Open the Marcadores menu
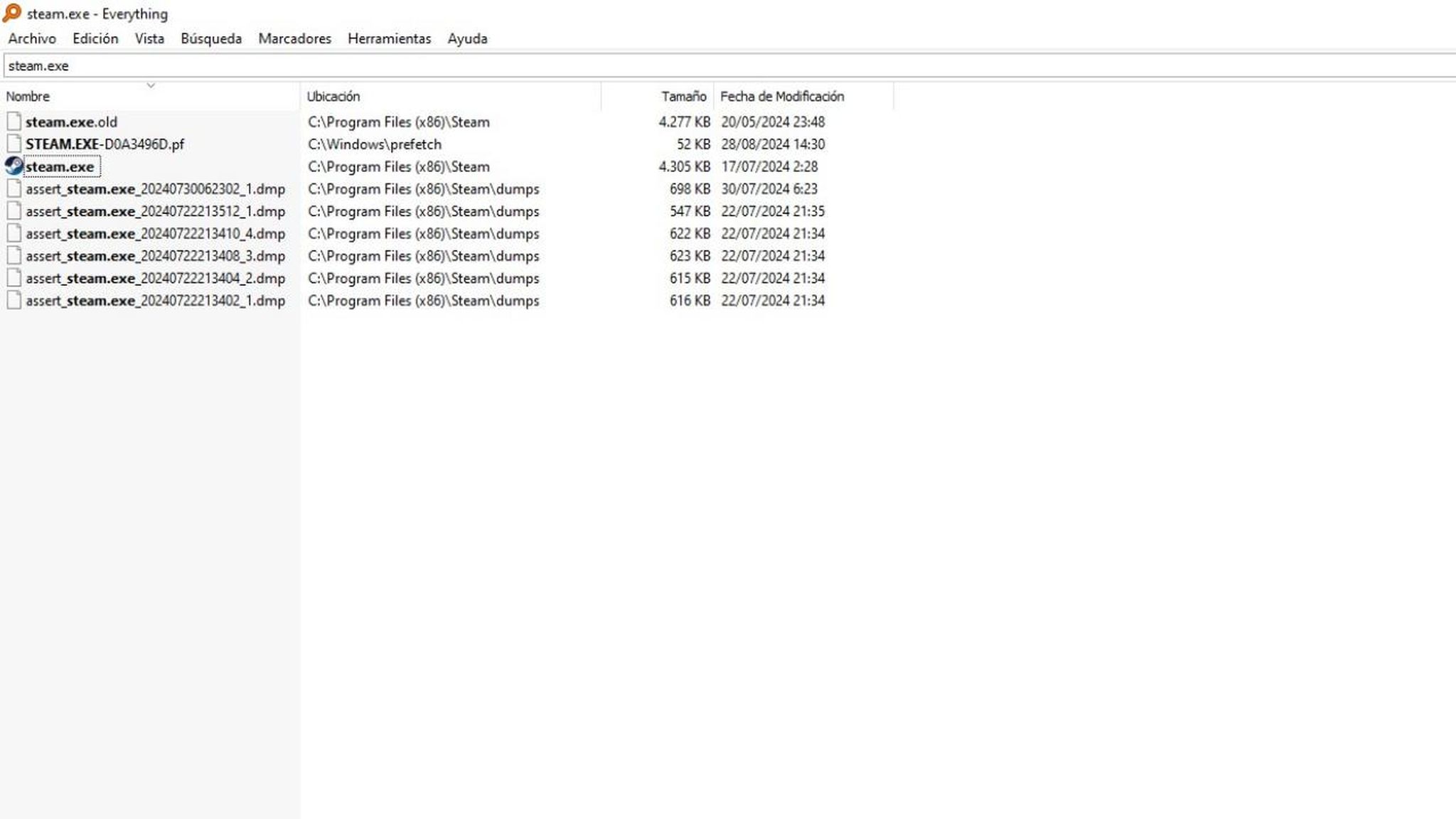This screenshot has width=1456, height=819. tap(294, 39)
